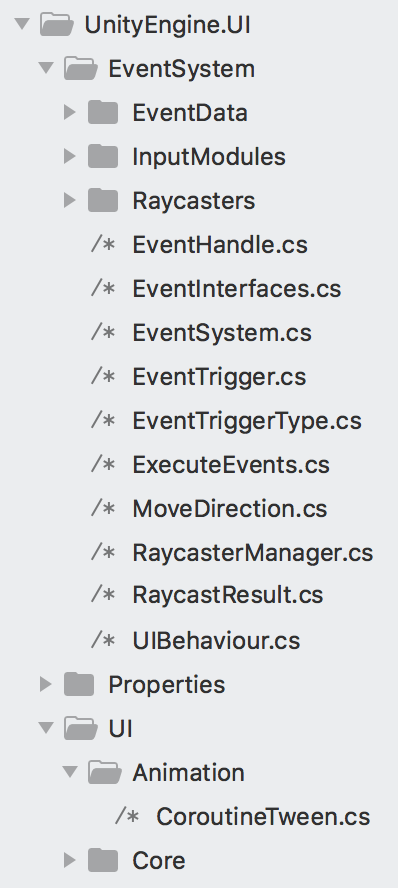Click the Animation open folder icon
The width and height of the screenshot is (398, 888).
pos(105,772)
